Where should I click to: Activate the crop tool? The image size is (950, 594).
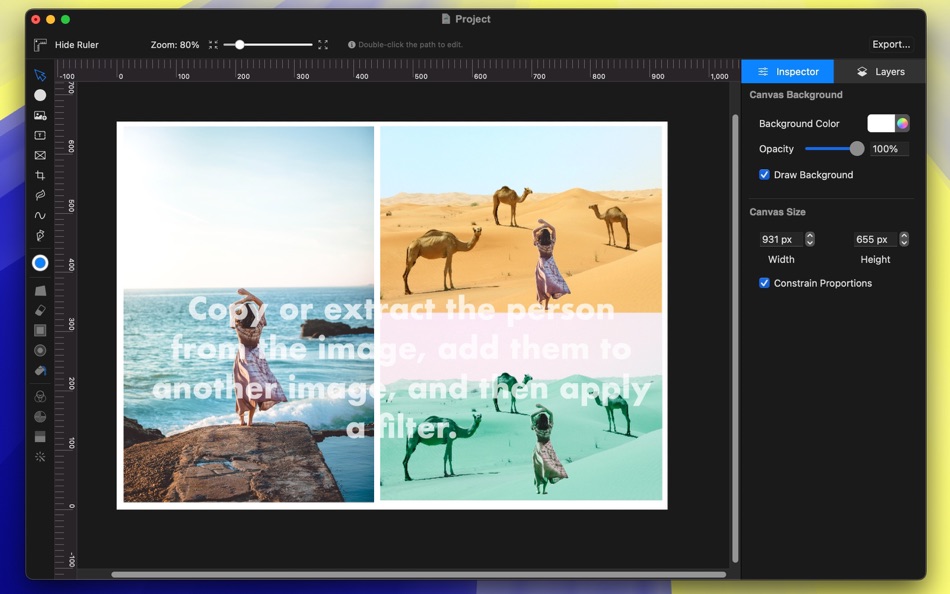pos(40,175)
